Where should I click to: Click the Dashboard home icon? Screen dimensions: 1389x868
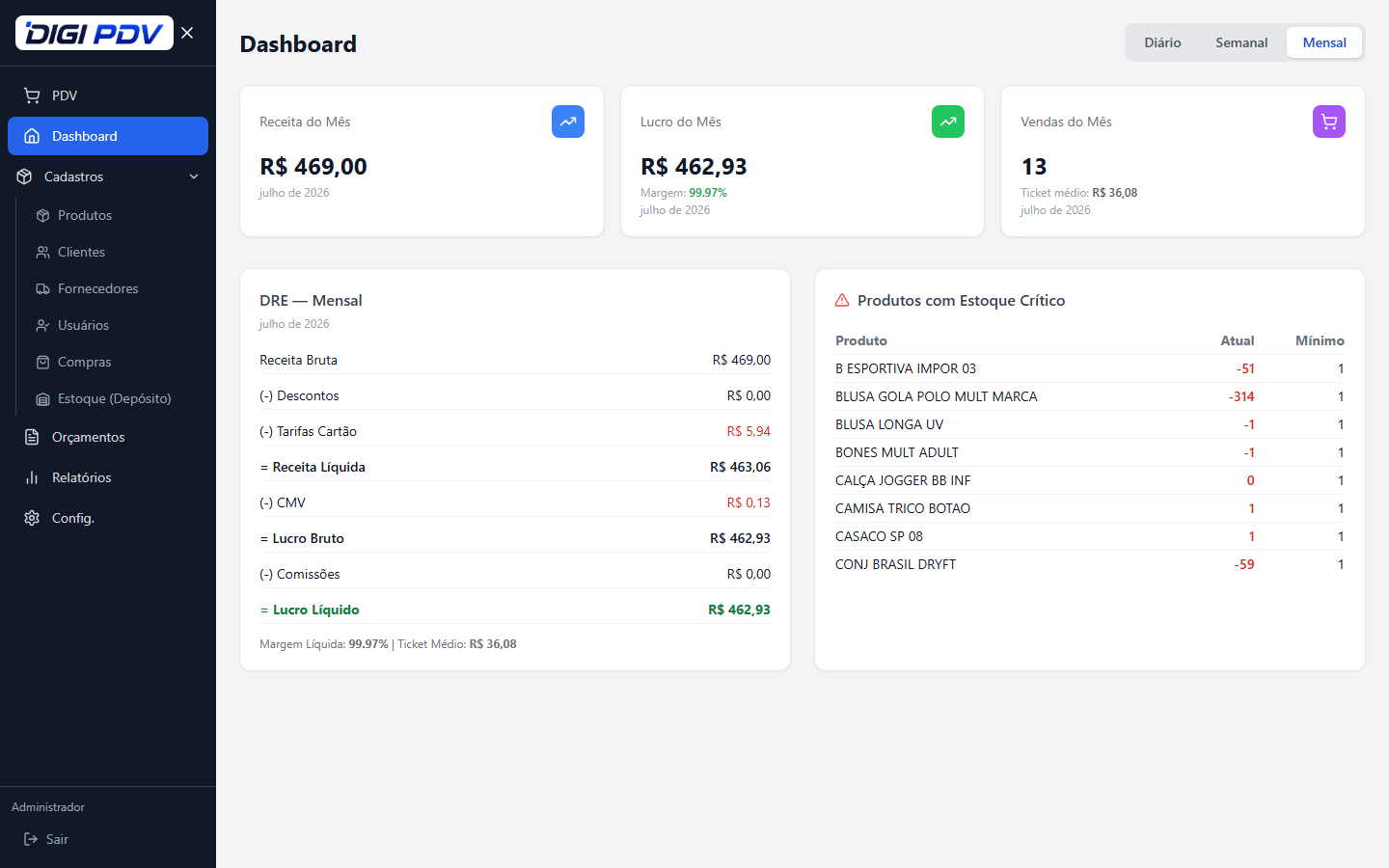(x=32, y=136)
